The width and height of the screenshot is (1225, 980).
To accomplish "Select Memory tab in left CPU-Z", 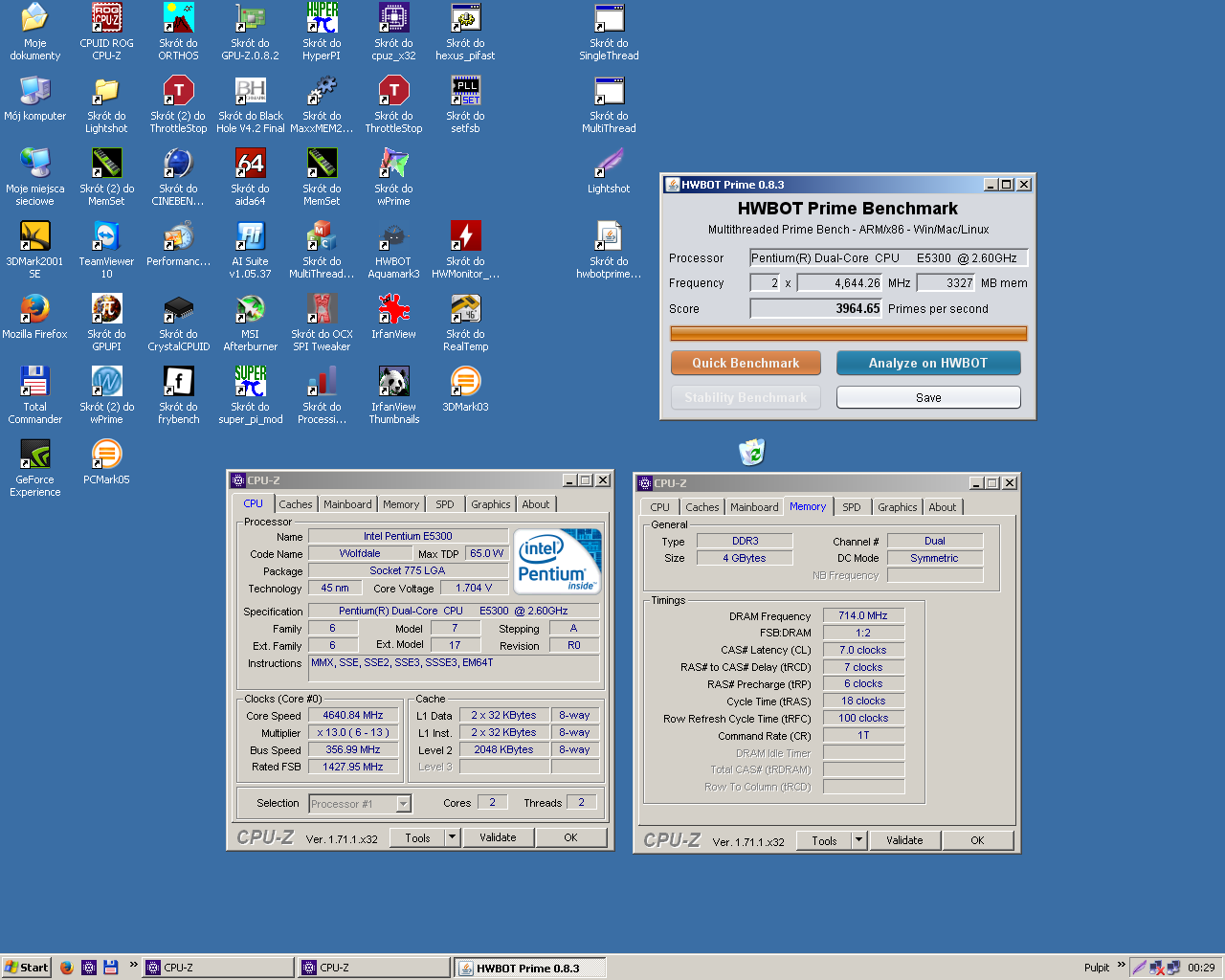I will tap(401, 504).
